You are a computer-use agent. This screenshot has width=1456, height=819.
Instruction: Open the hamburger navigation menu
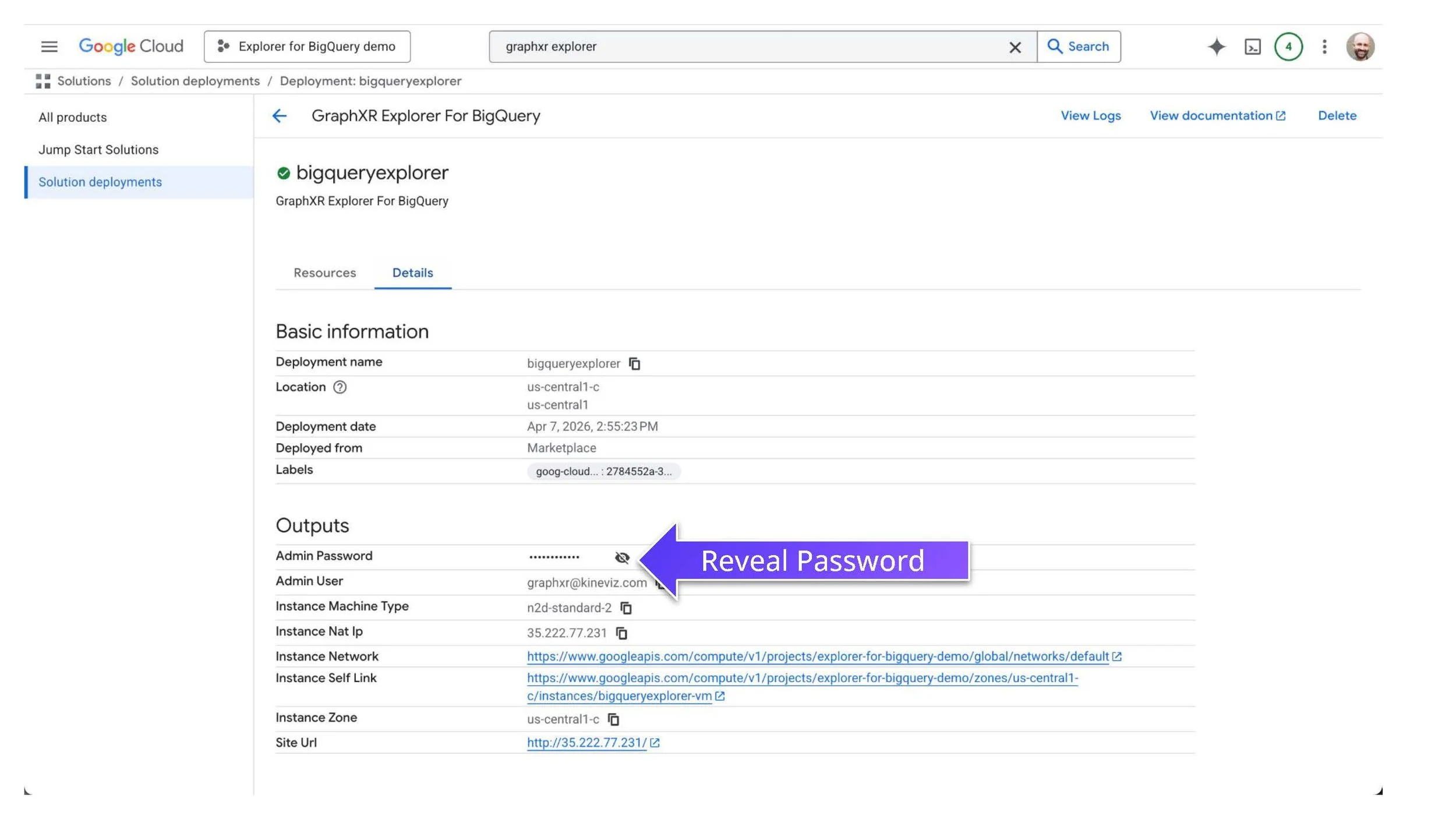[49, 47]
